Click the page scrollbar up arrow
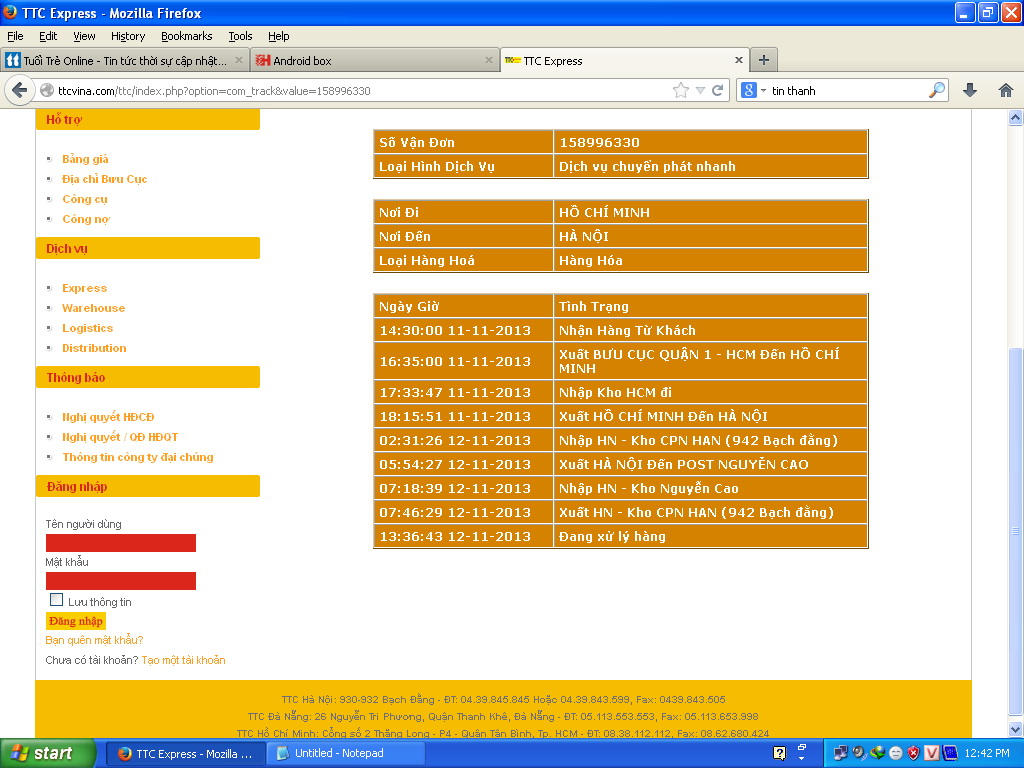The height and width of the screenshot is (768, 1024). [1015, 118]
